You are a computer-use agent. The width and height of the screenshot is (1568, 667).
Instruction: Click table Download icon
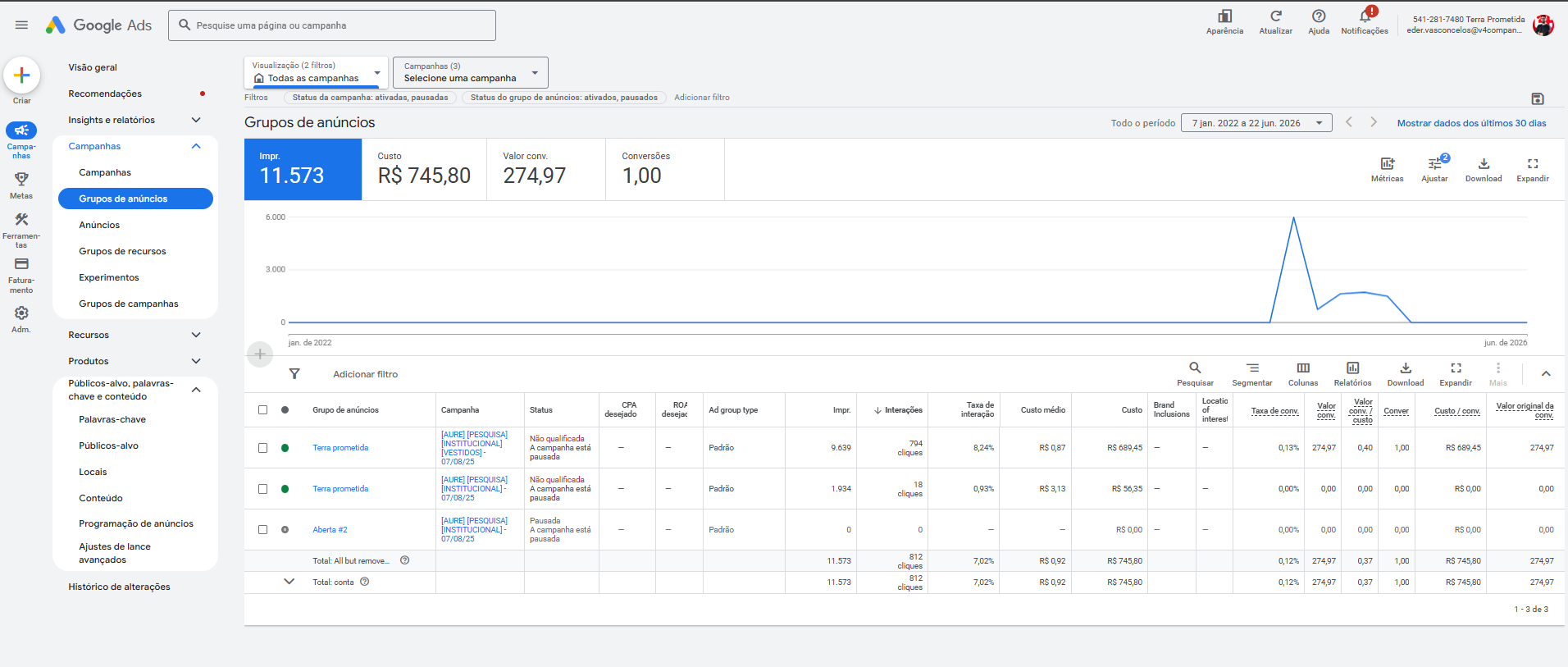click(x=1406, y=368)
